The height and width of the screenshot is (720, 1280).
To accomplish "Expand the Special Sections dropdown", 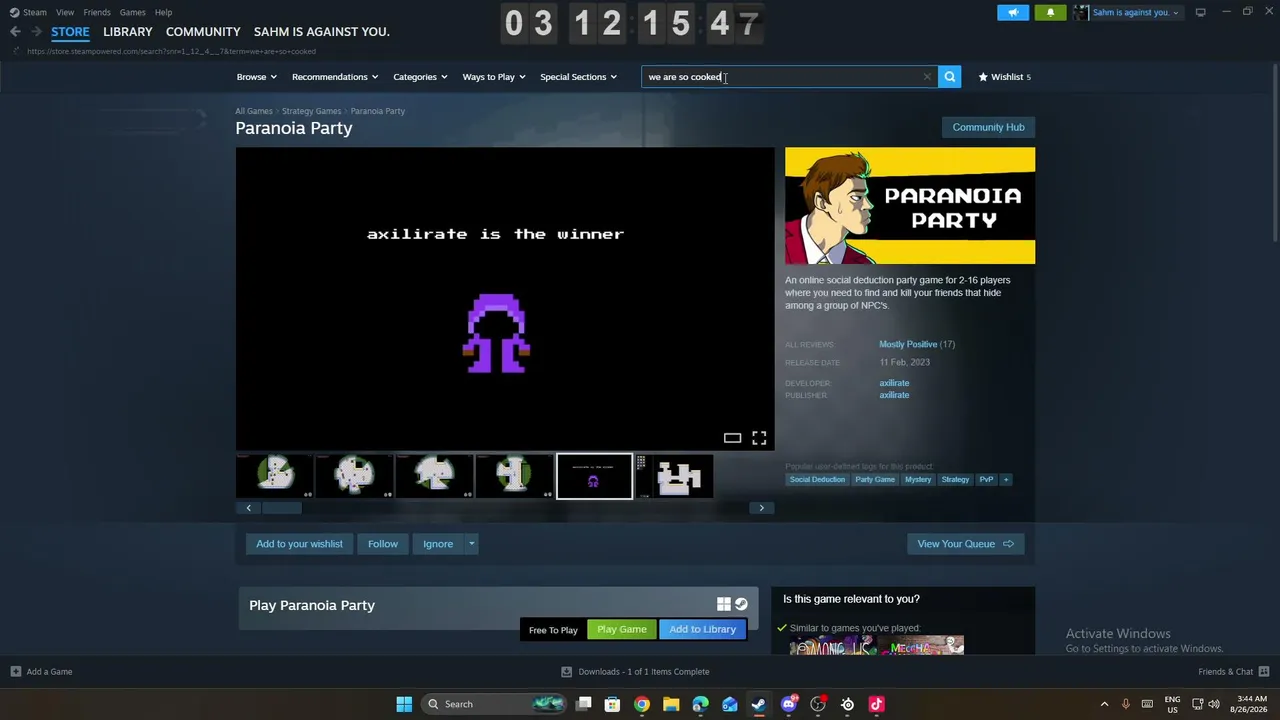I will click(x=579, y=77).
